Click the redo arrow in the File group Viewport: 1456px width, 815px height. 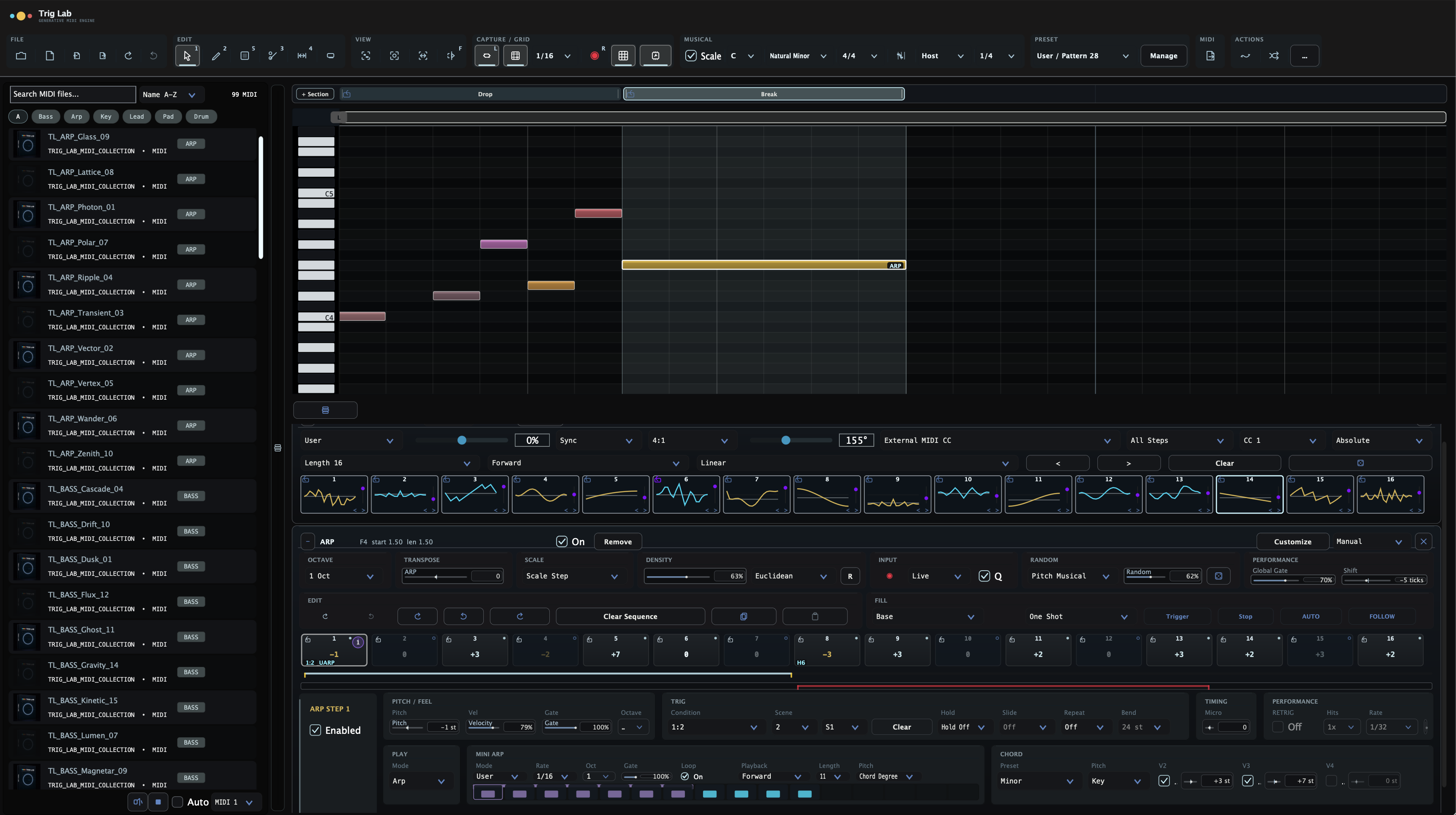(x=128, y=55)
